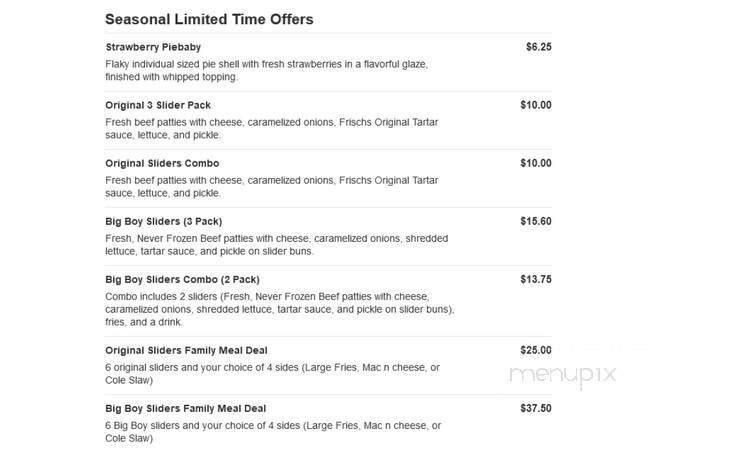
Task: Open the Original Sliders Family Meal Deal
Action: 186,351
